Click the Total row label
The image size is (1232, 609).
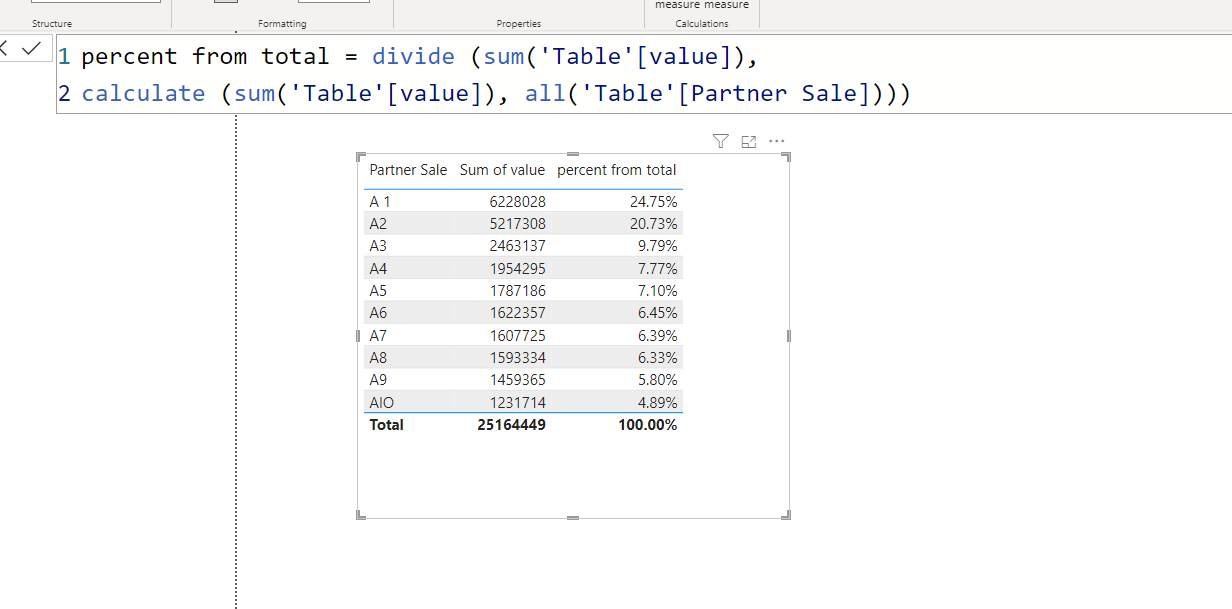387,425
